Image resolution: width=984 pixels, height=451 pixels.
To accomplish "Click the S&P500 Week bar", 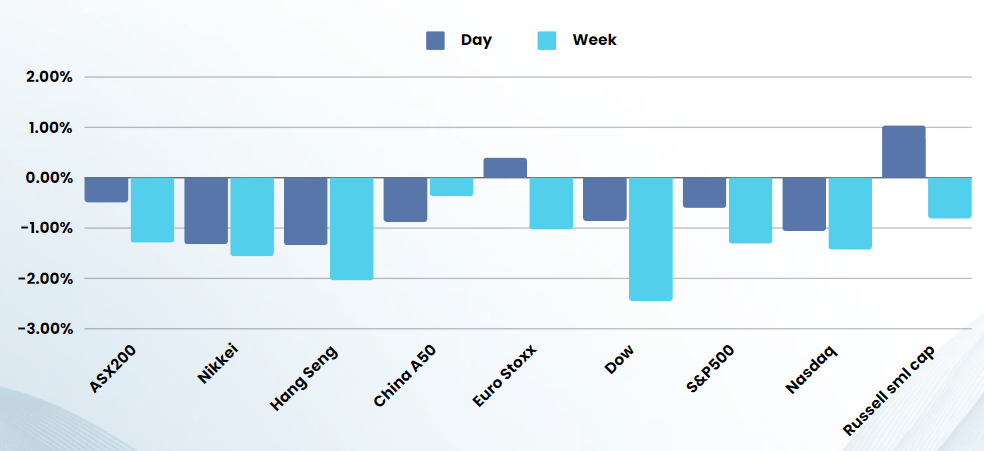I will (x=750, y=210).
